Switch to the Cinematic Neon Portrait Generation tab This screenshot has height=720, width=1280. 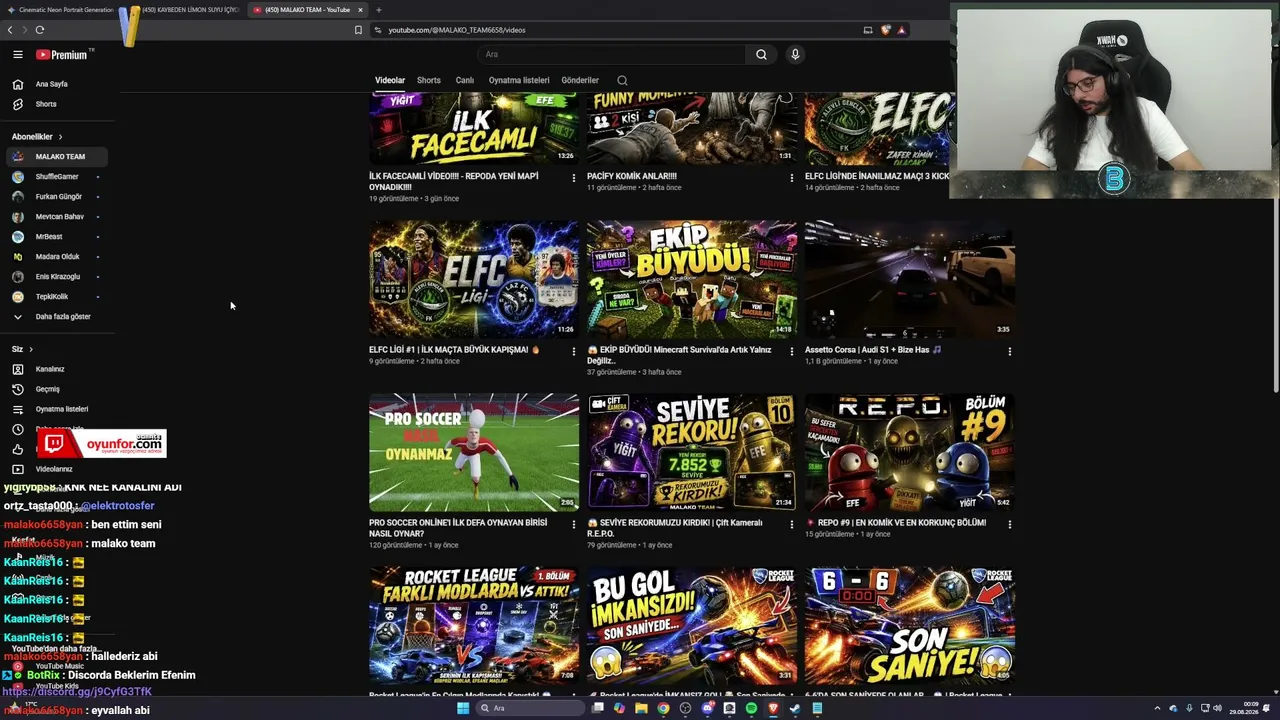(x=60, y=10)
